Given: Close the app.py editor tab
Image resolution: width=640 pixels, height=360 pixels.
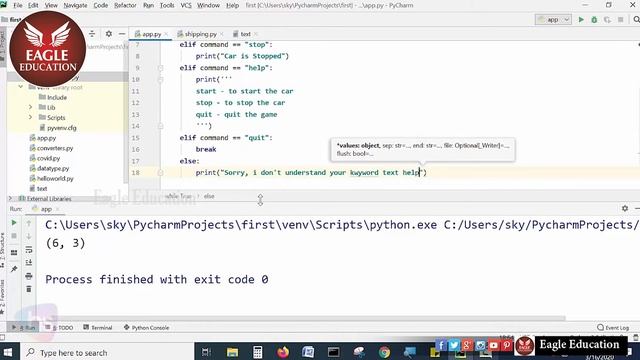Looking at the screenshot, I should [x=166, y=34].
